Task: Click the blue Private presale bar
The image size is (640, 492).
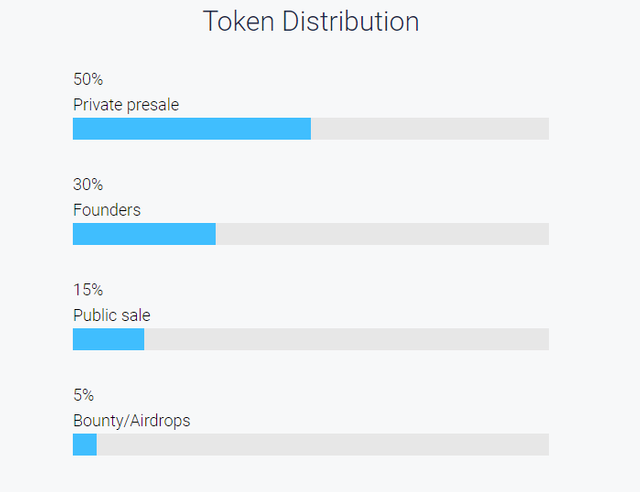Action: pyautogui.click(x=192, y=129)
